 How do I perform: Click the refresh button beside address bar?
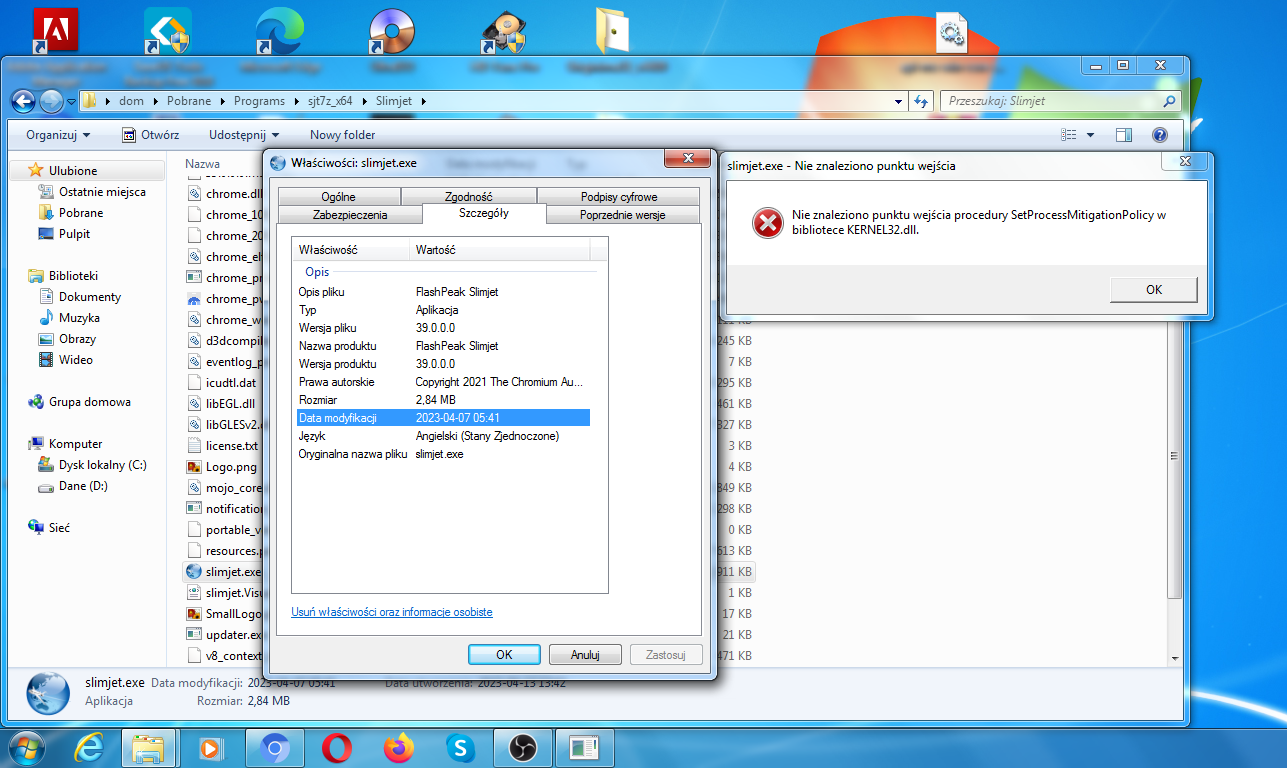point(922,101)
